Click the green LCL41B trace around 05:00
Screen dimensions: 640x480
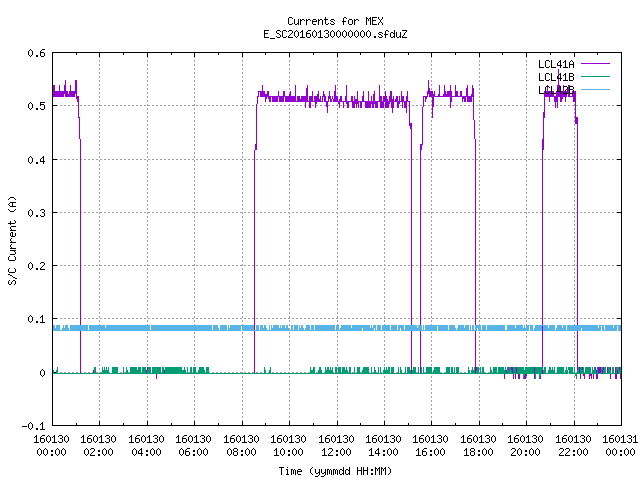(171, 370)
